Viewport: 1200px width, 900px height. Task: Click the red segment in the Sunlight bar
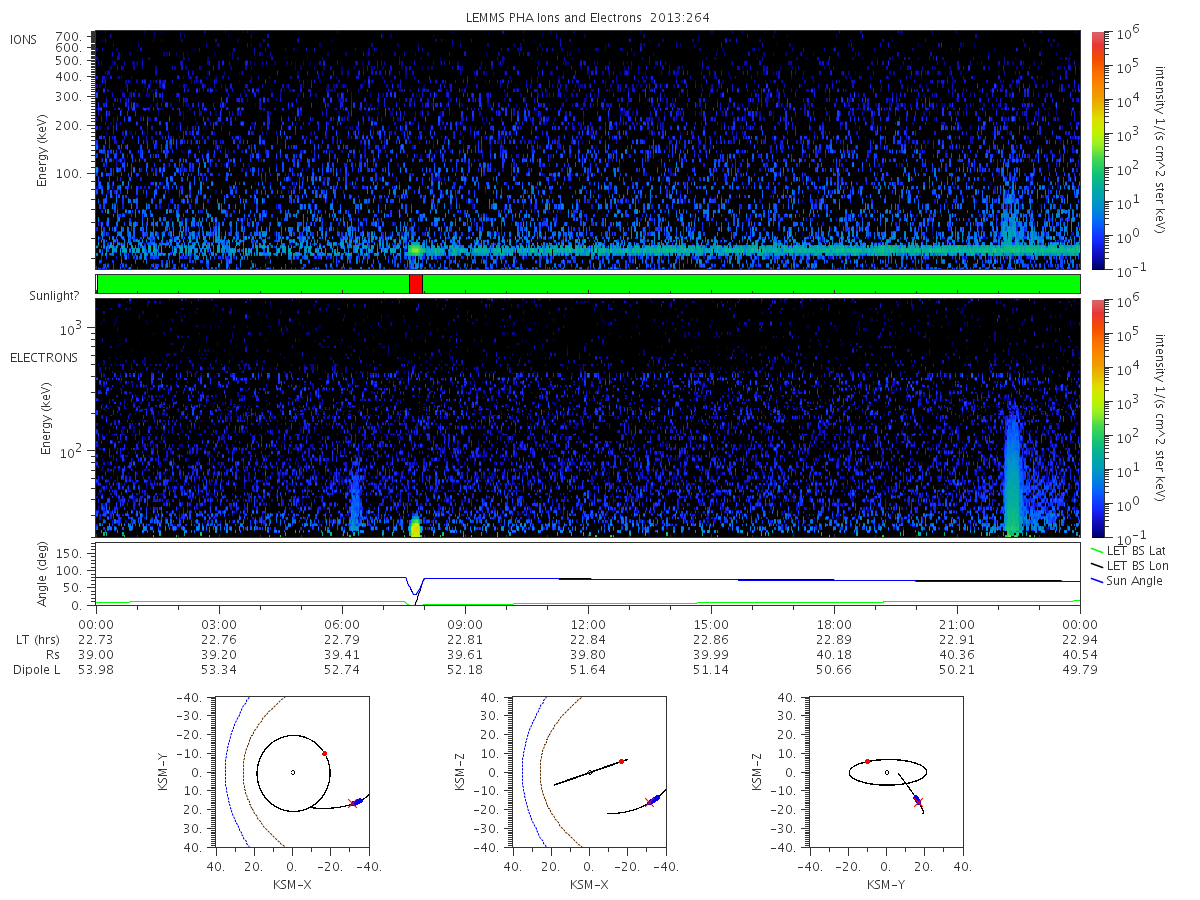[416, 284]
